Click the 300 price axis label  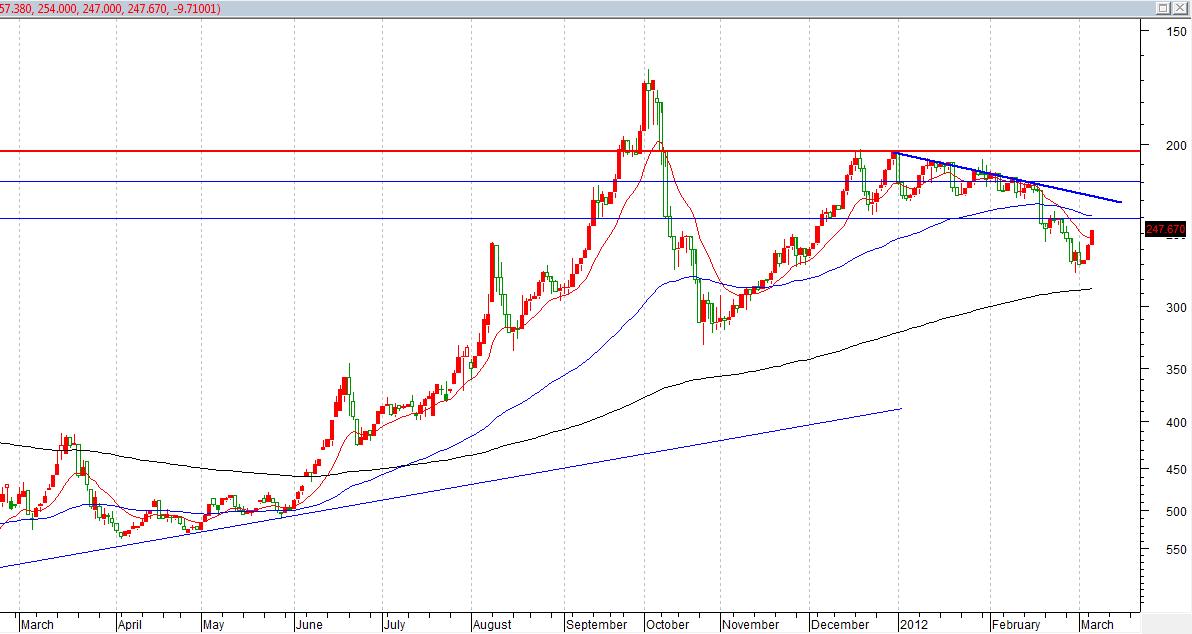(1177, 307)
